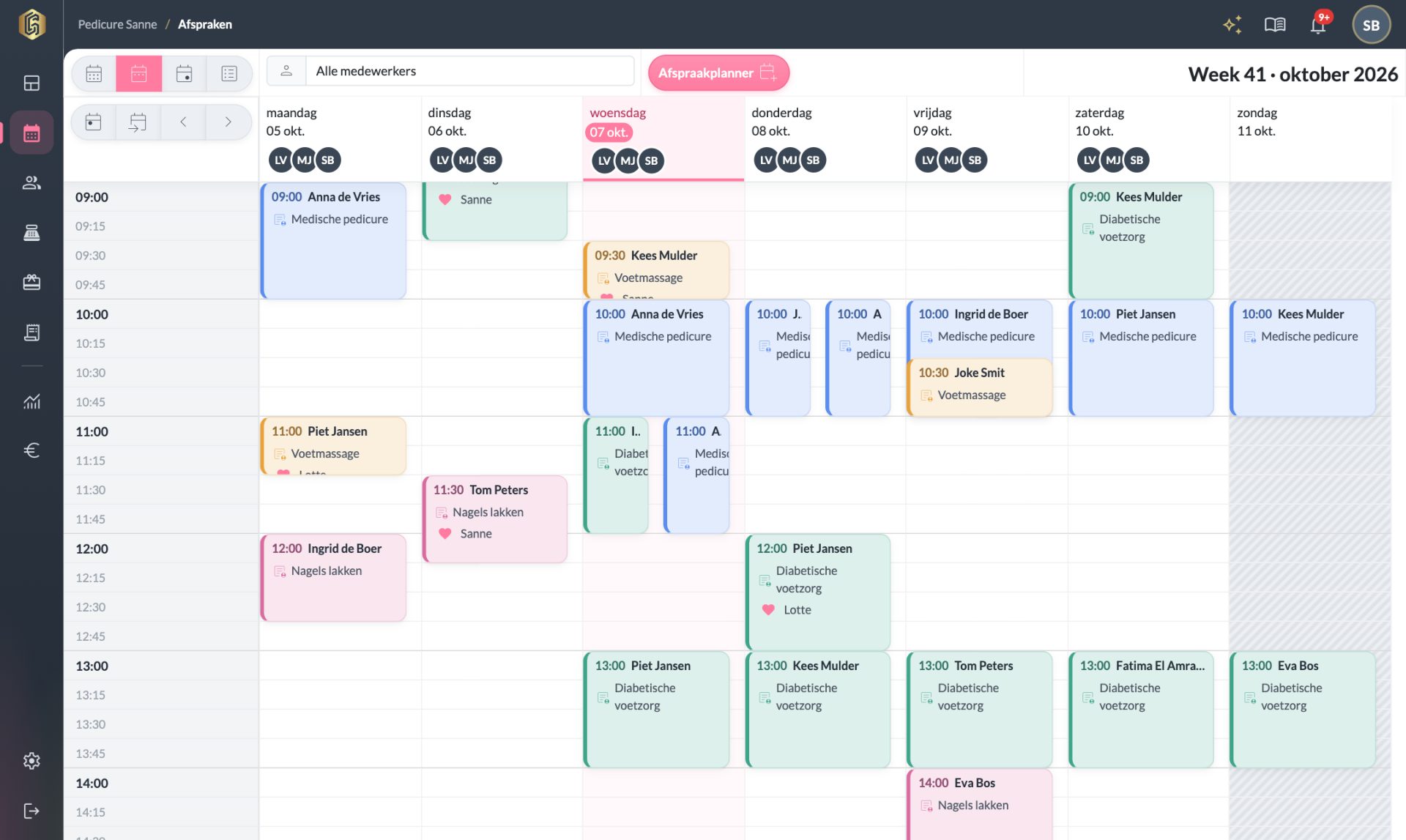Open the SB user profile avatar
The width and height of the screenshot is (1406, 840).
click(x=1371, y=25)
